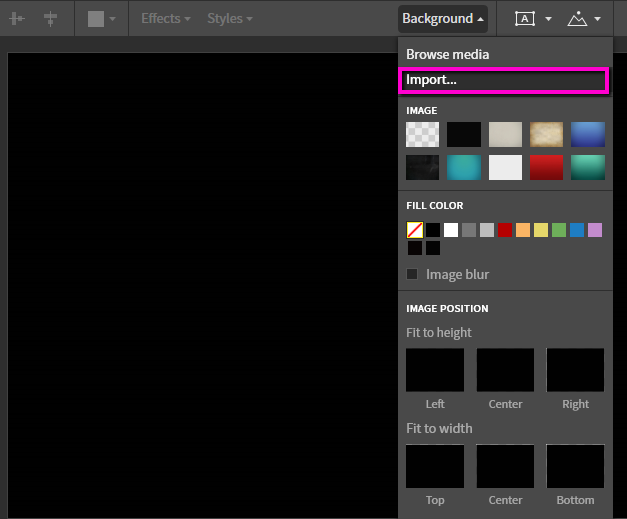
Task: Select the yellow fill color swatch
Action: 541,230
